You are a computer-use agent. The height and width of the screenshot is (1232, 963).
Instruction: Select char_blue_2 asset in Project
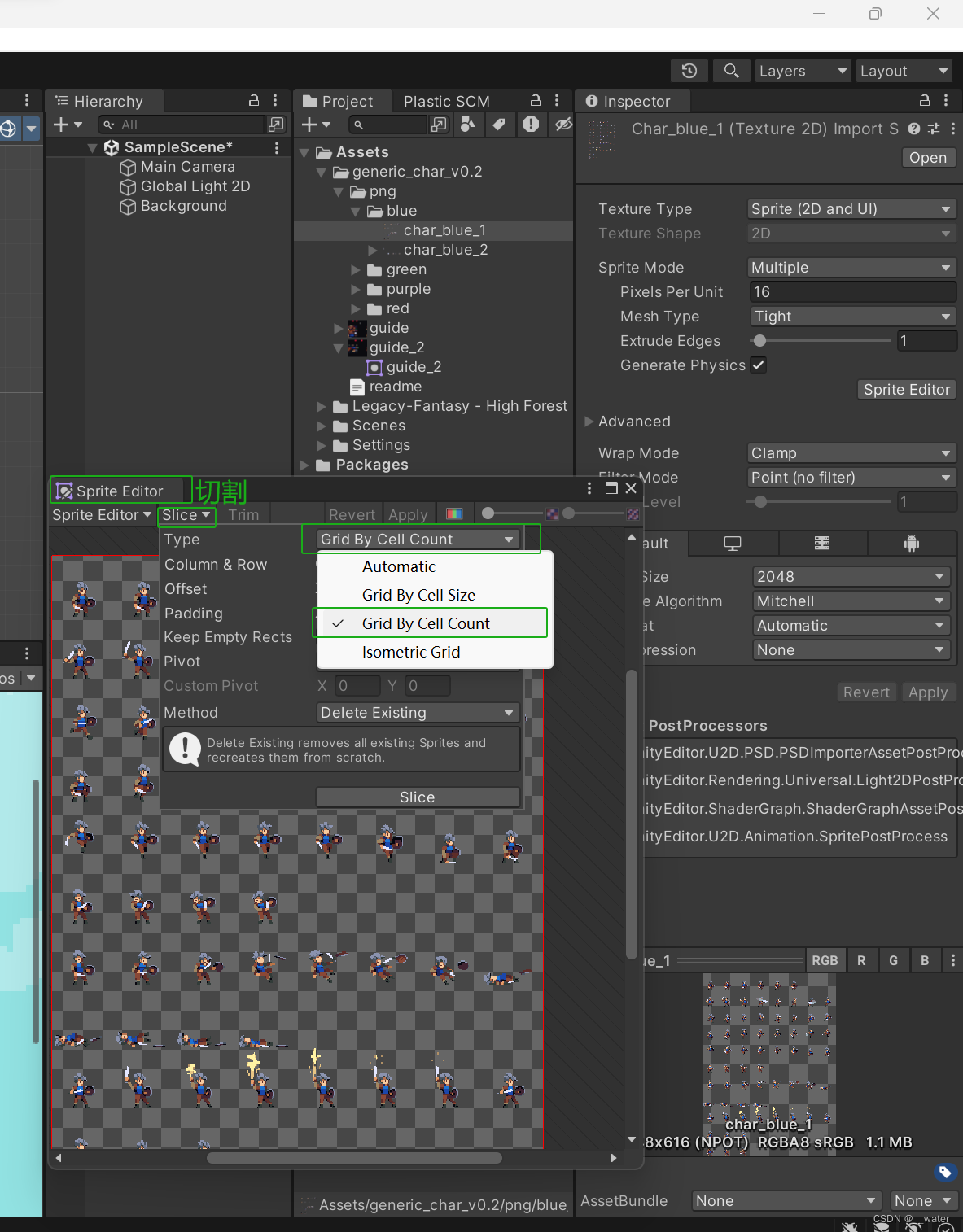click(445, 250)
